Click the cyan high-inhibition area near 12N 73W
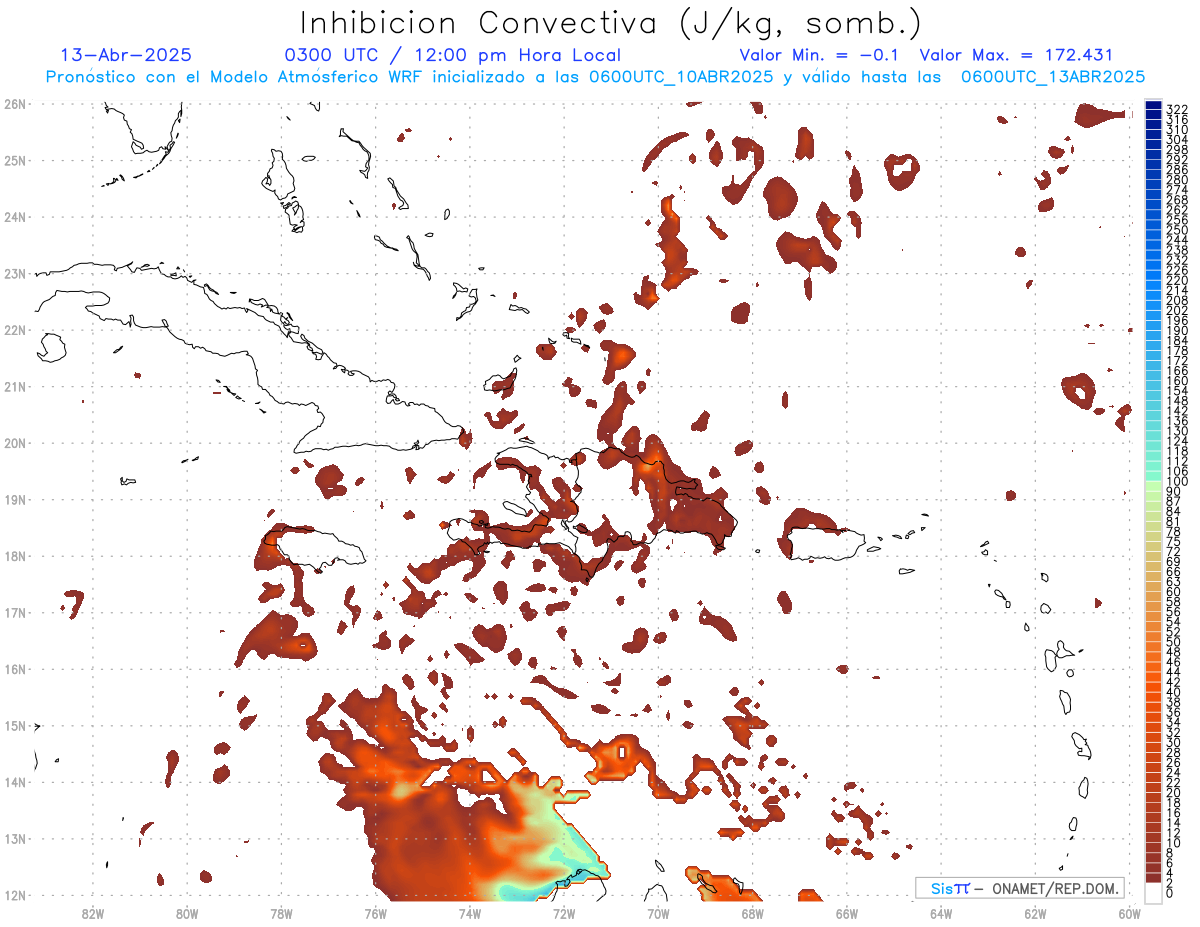 pyautogui.click(x=520, y=890)
